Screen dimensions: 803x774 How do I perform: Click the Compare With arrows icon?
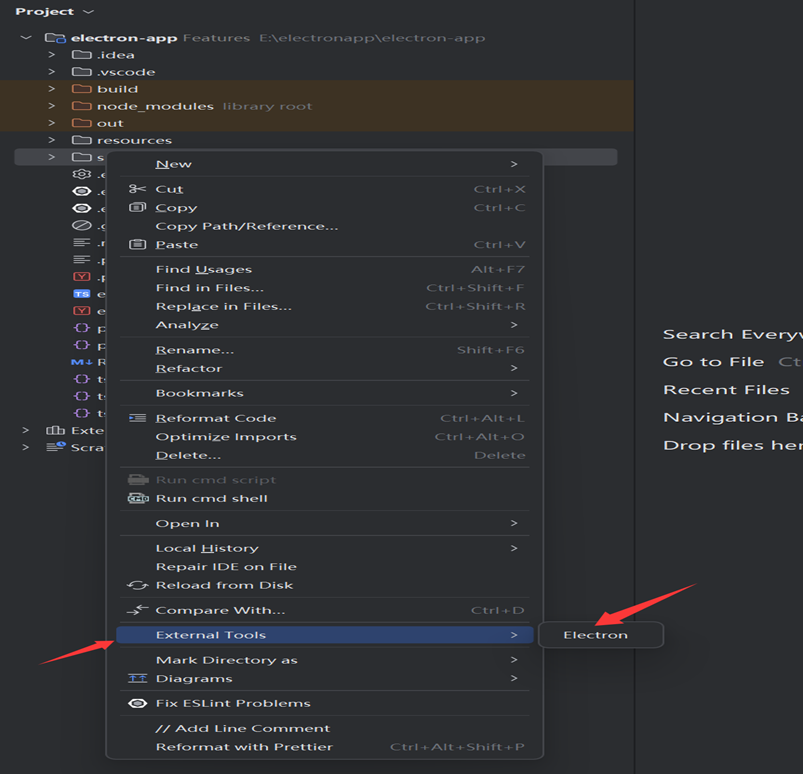tap(138, 610)
